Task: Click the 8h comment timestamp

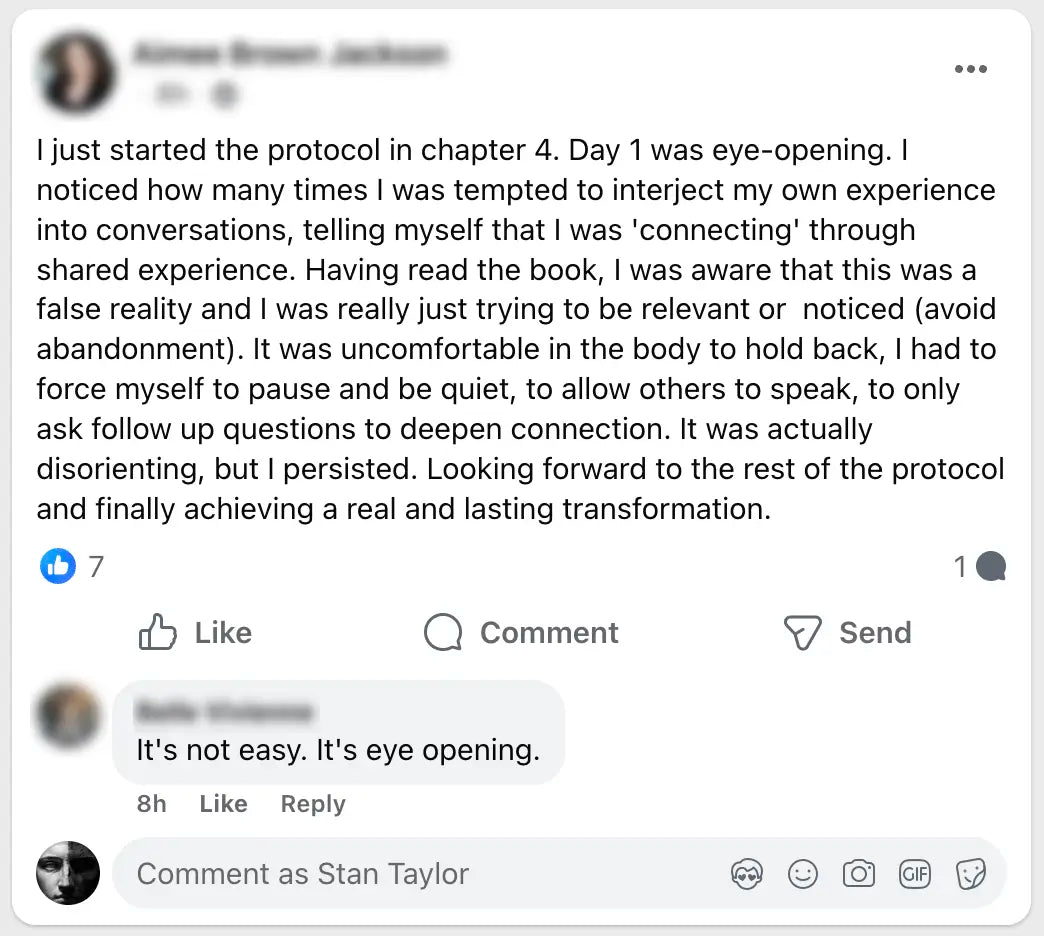Action: (152, 804)
